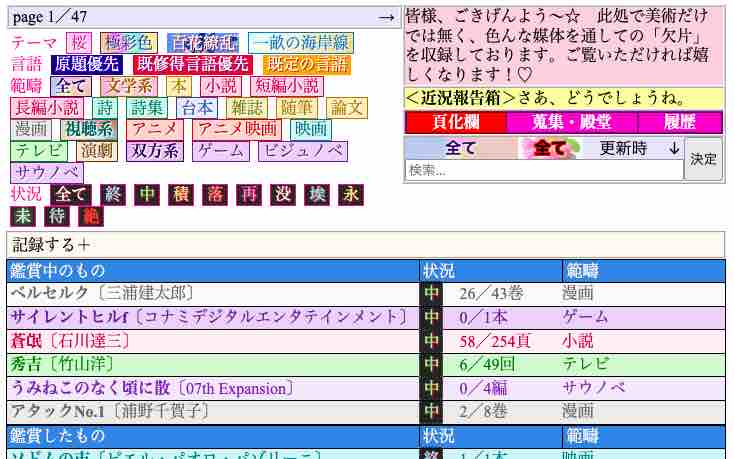Image resolution: width=734 pixels, height=459 pixels.
Task: Filter by the red 絶 status badge
Action: tap(90, 216)
